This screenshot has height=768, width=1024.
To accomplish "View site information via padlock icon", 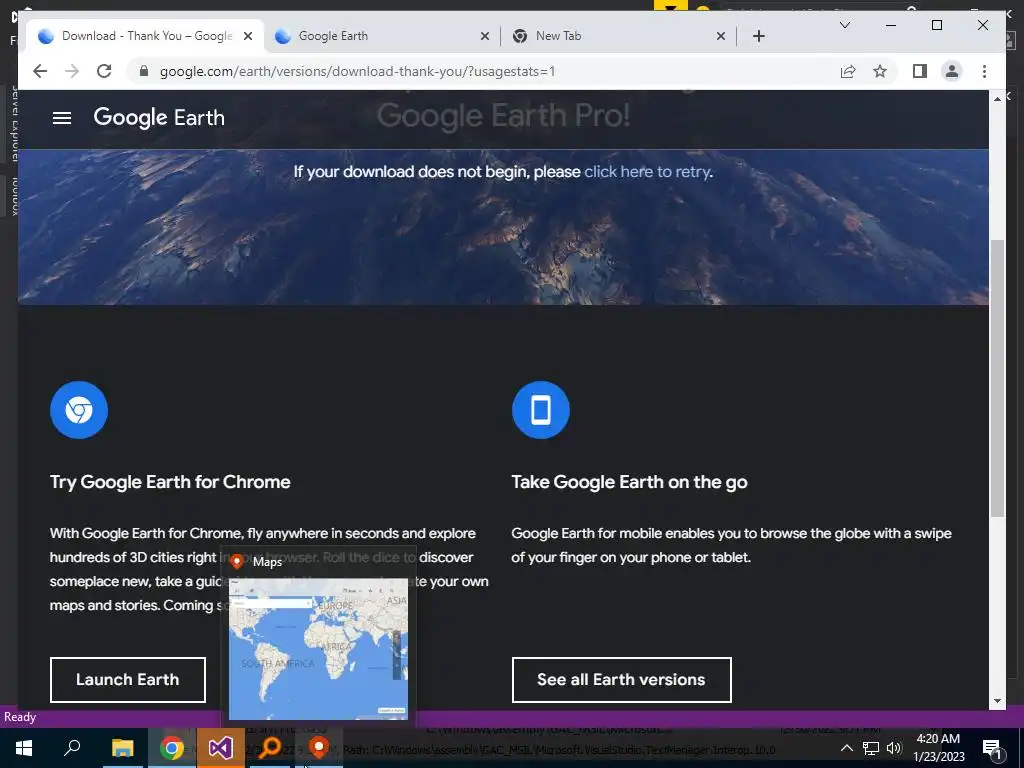I will (144, 71).
